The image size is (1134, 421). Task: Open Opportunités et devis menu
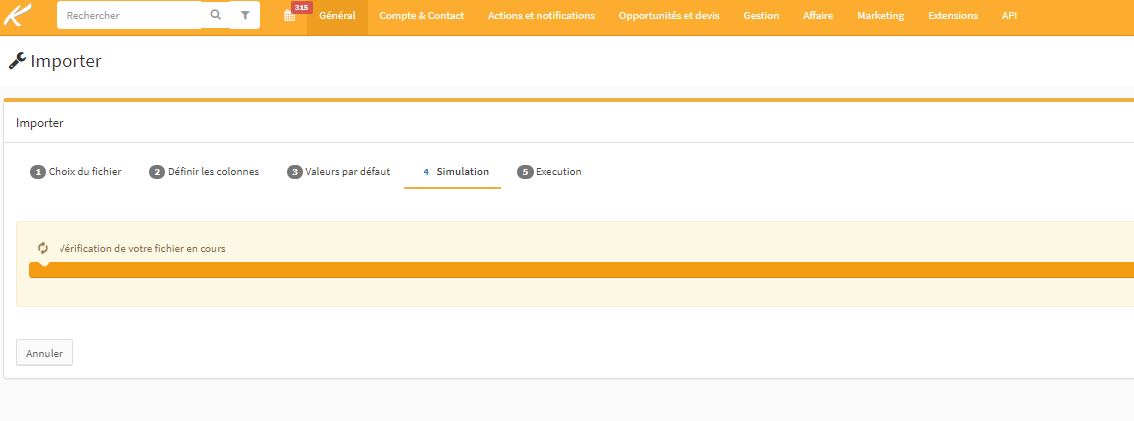click(669, 16)
